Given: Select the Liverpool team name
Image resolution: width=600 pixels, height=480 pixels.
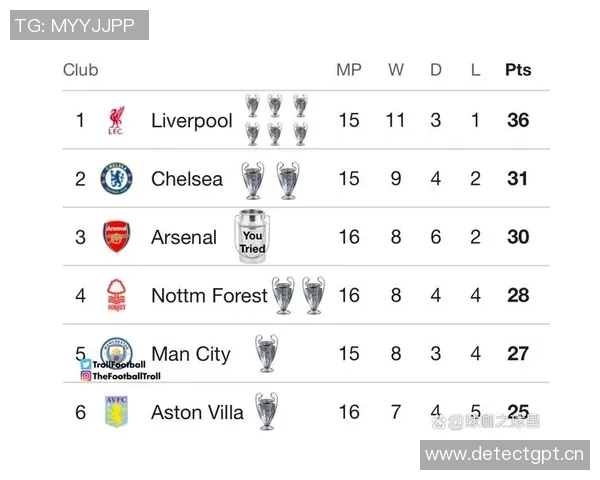Looking at the screenshot, I should [x=191, y=121].
